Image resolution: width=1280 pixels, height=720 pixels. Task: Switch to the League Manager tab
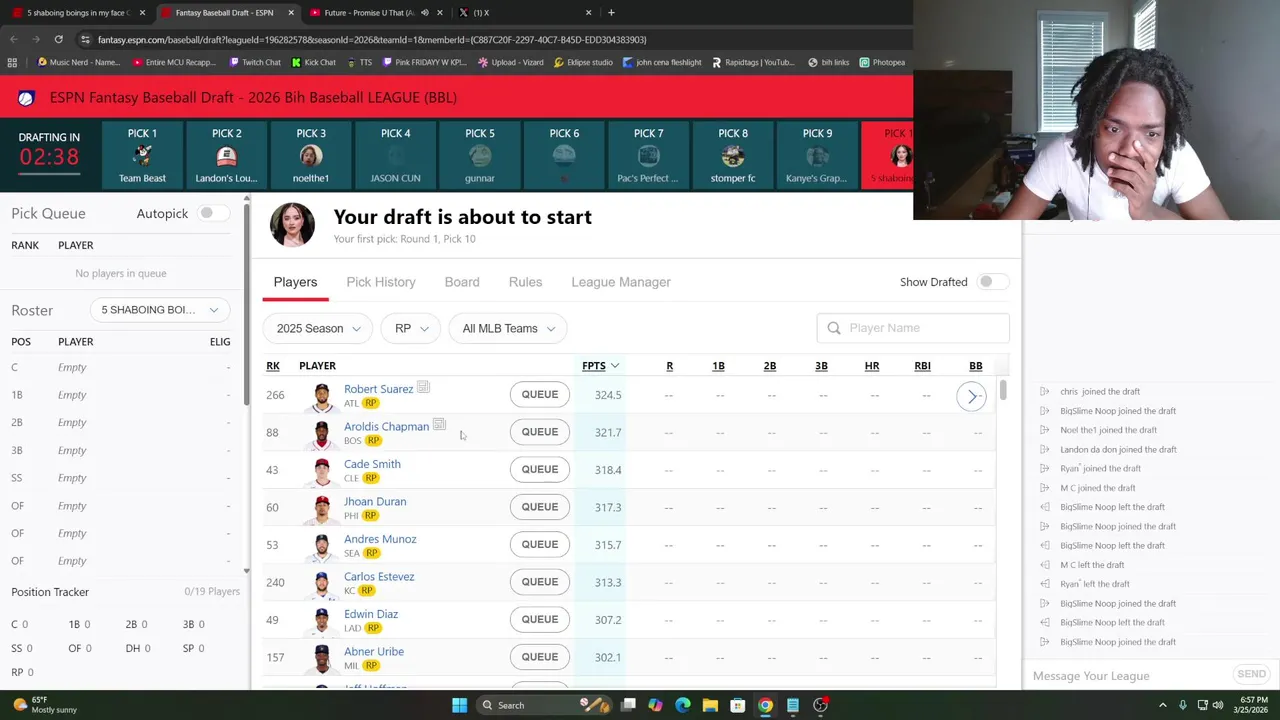(621, 282)
